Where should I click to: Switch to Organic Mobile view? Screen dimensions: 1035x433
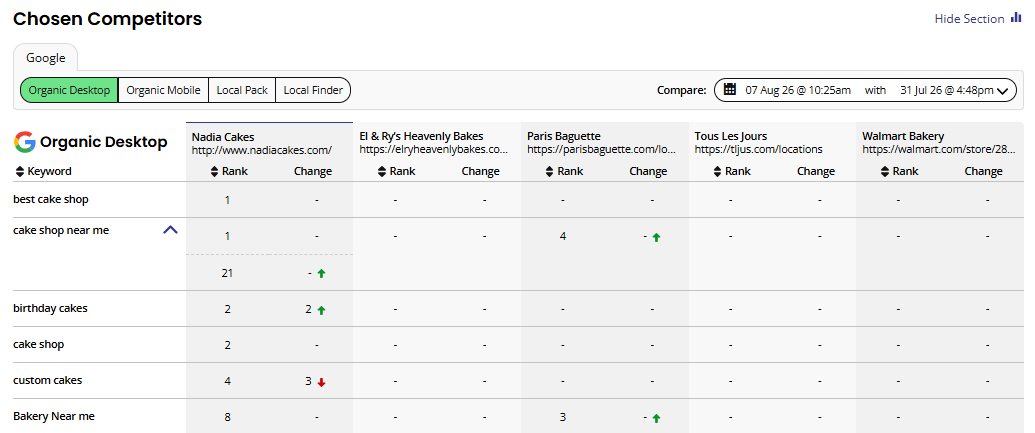(163, 90)
